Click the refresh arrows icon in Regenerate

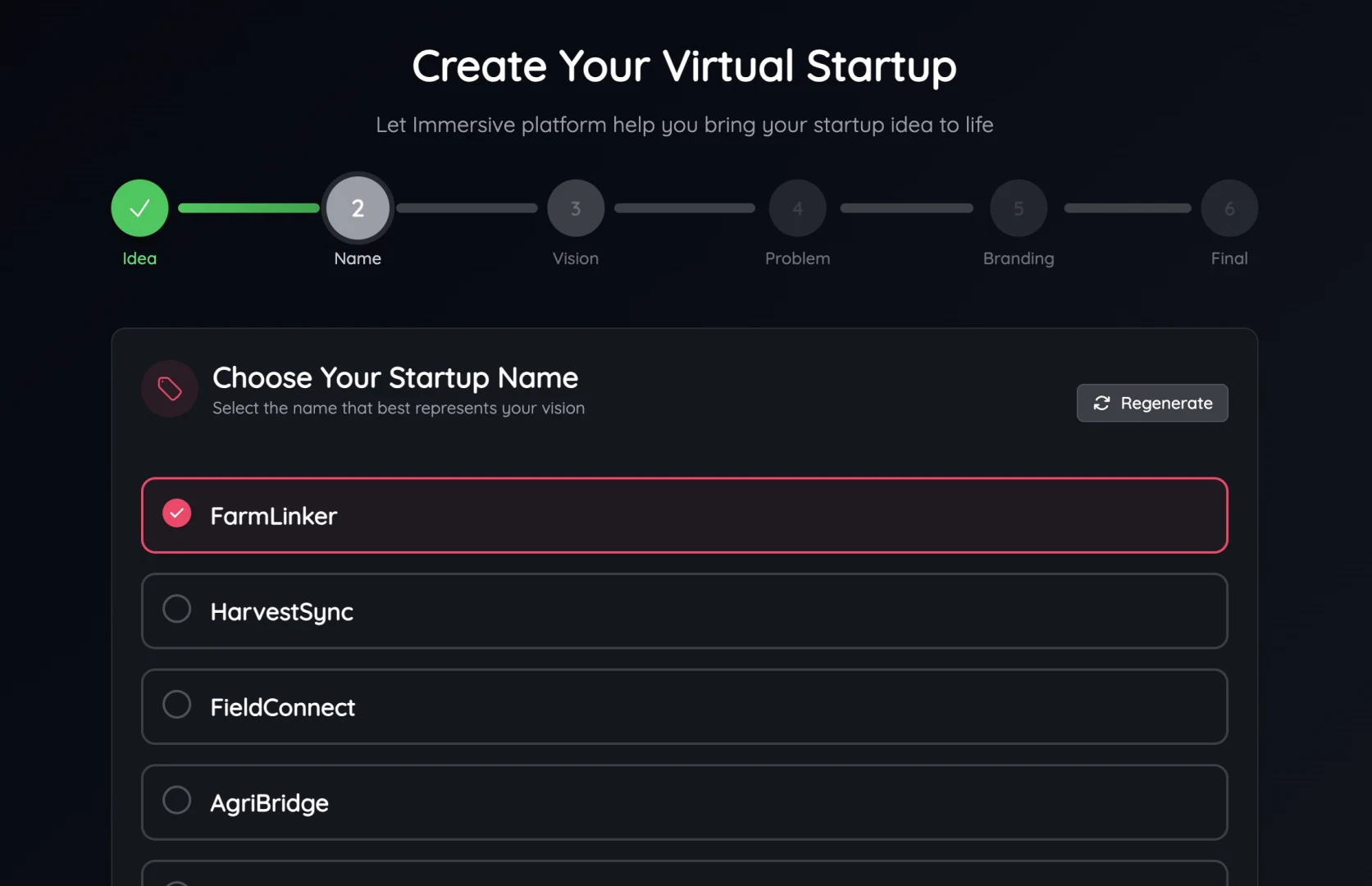coord(1101,403)
